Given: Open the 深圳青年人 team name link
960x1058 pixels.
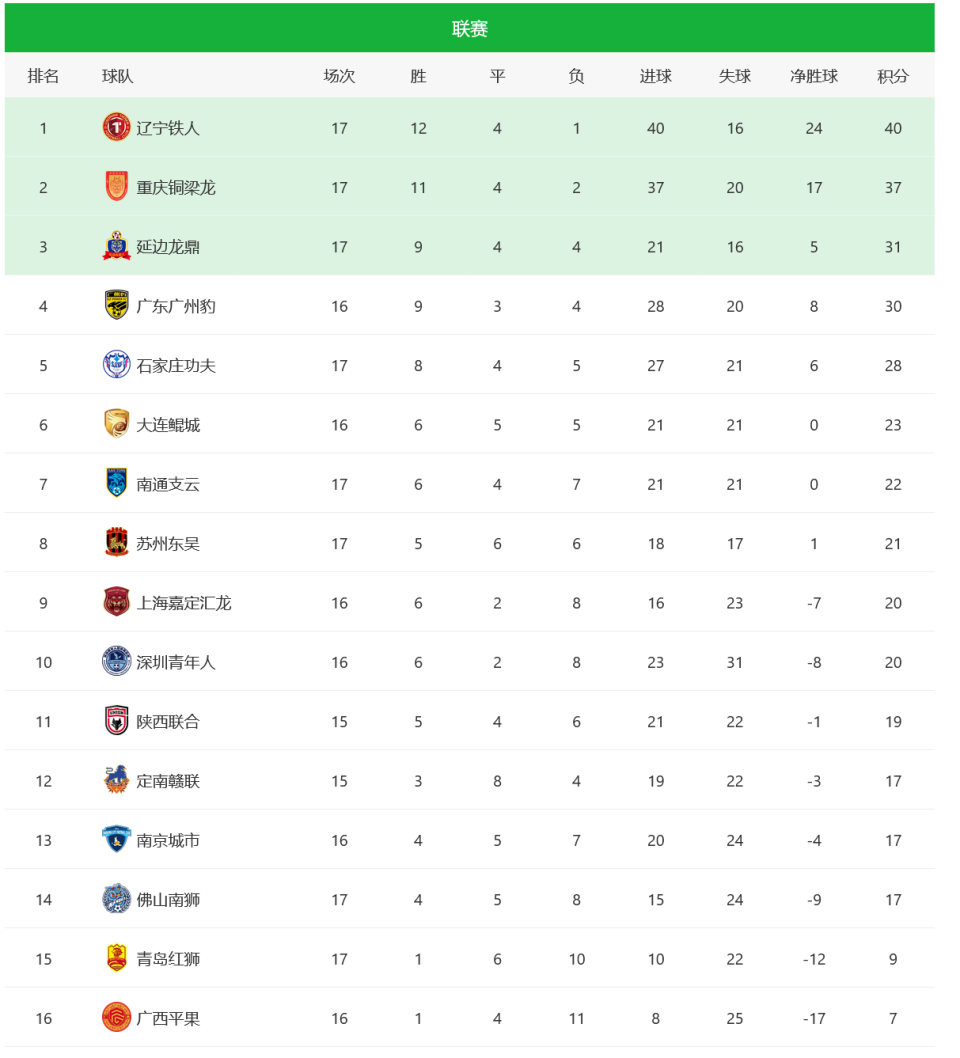Looking at the screenshot, I should pyautogui.click(x=176, y=662).
